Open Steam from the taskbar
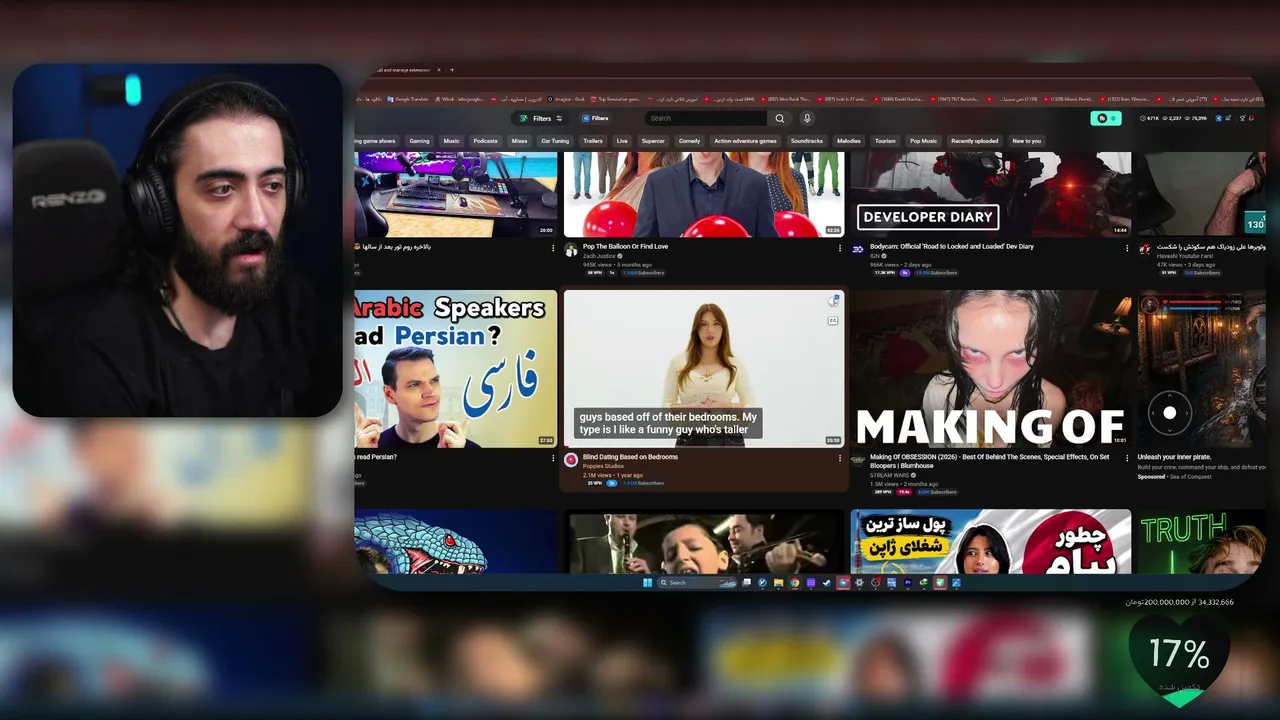The image size is (1280, 720). point(827,583)
